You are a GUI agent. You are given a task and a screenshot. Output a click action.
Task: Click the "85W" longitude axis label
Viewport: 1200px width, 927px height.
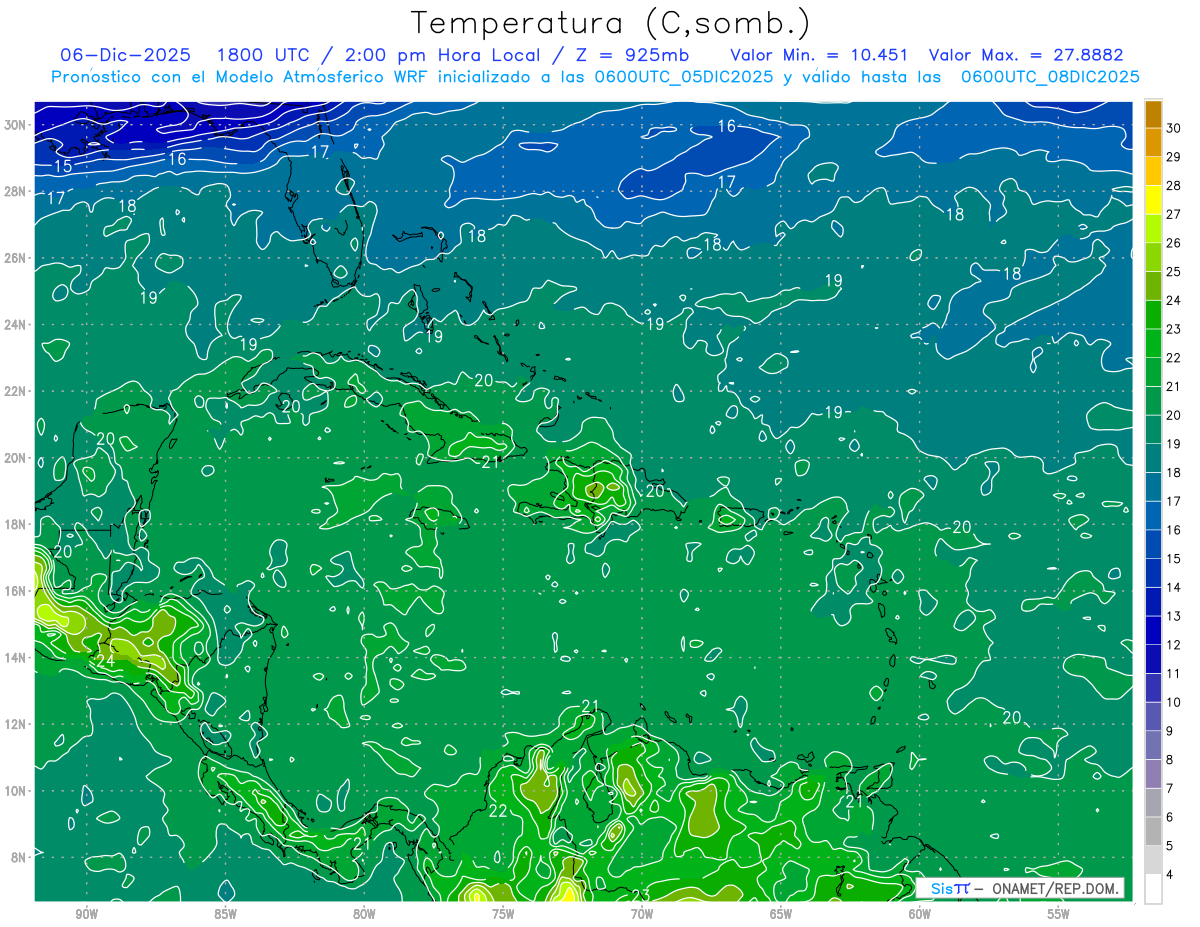225,914
